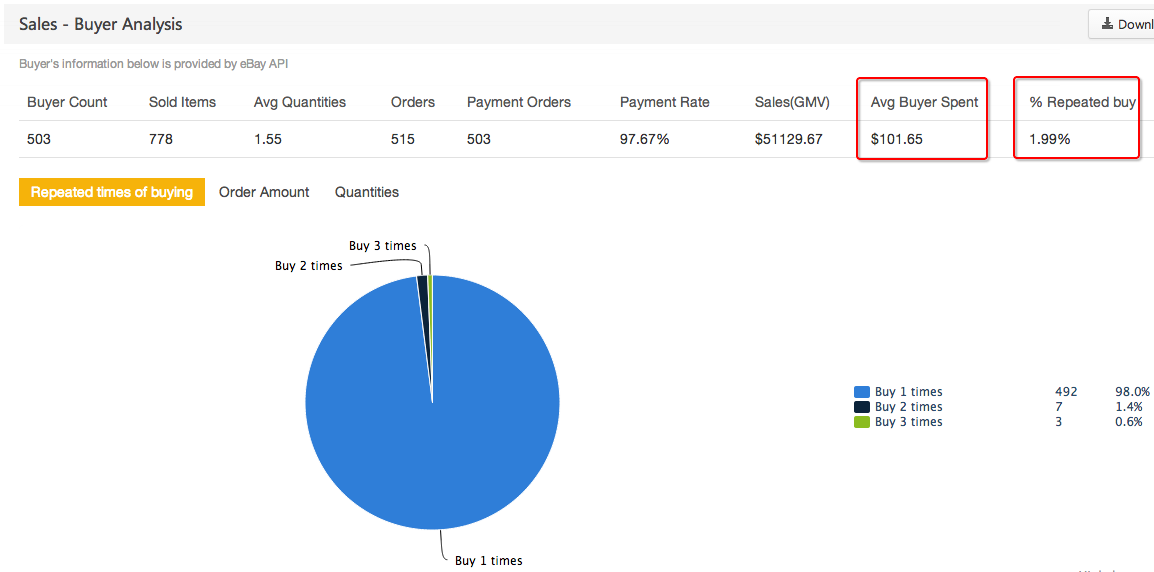Click the Buyer Count column header
This screenshot has width=1154, height=572.
click(67, 102)
